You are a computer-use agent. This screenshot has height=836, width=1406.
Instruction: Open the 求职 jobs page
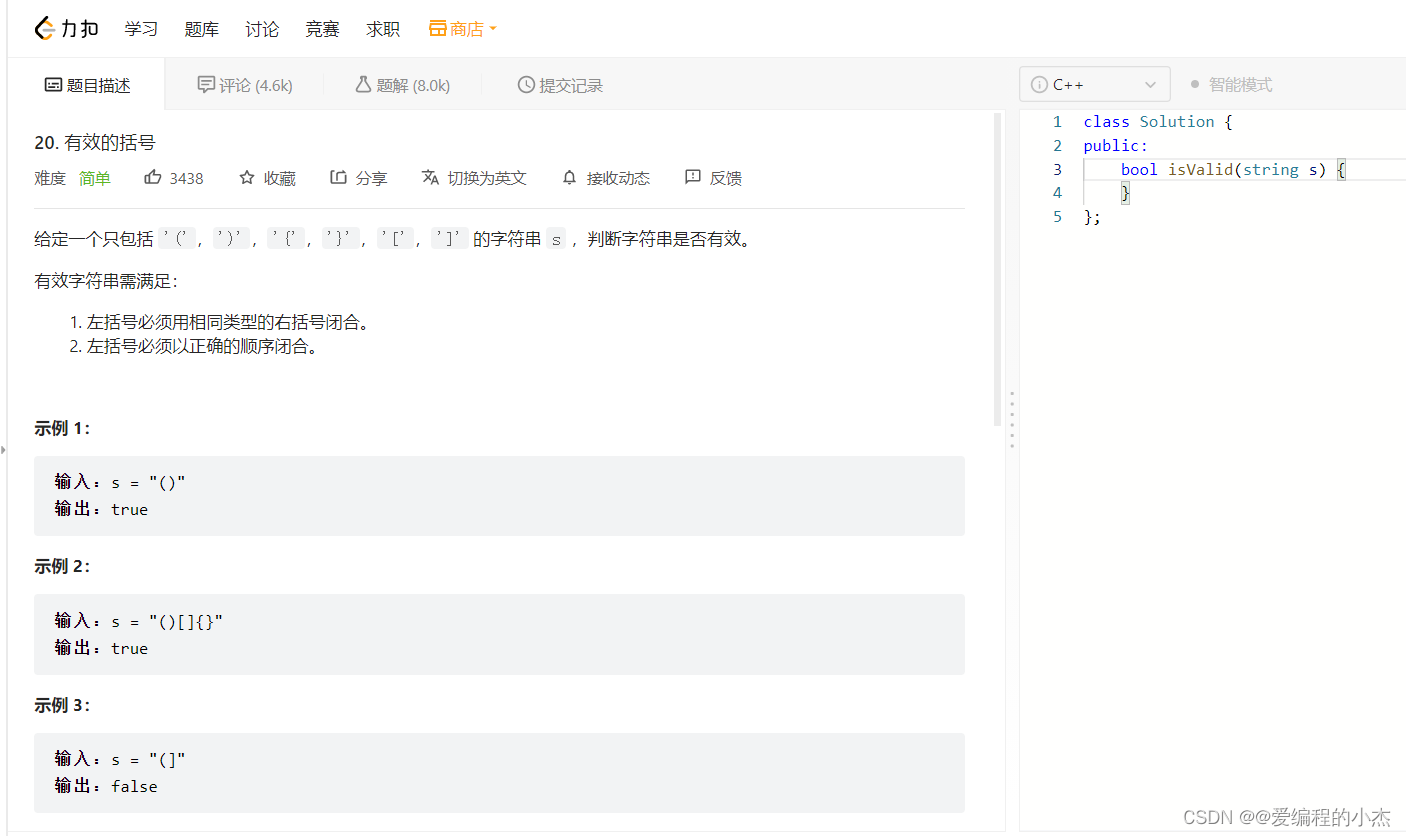point(383,29)
